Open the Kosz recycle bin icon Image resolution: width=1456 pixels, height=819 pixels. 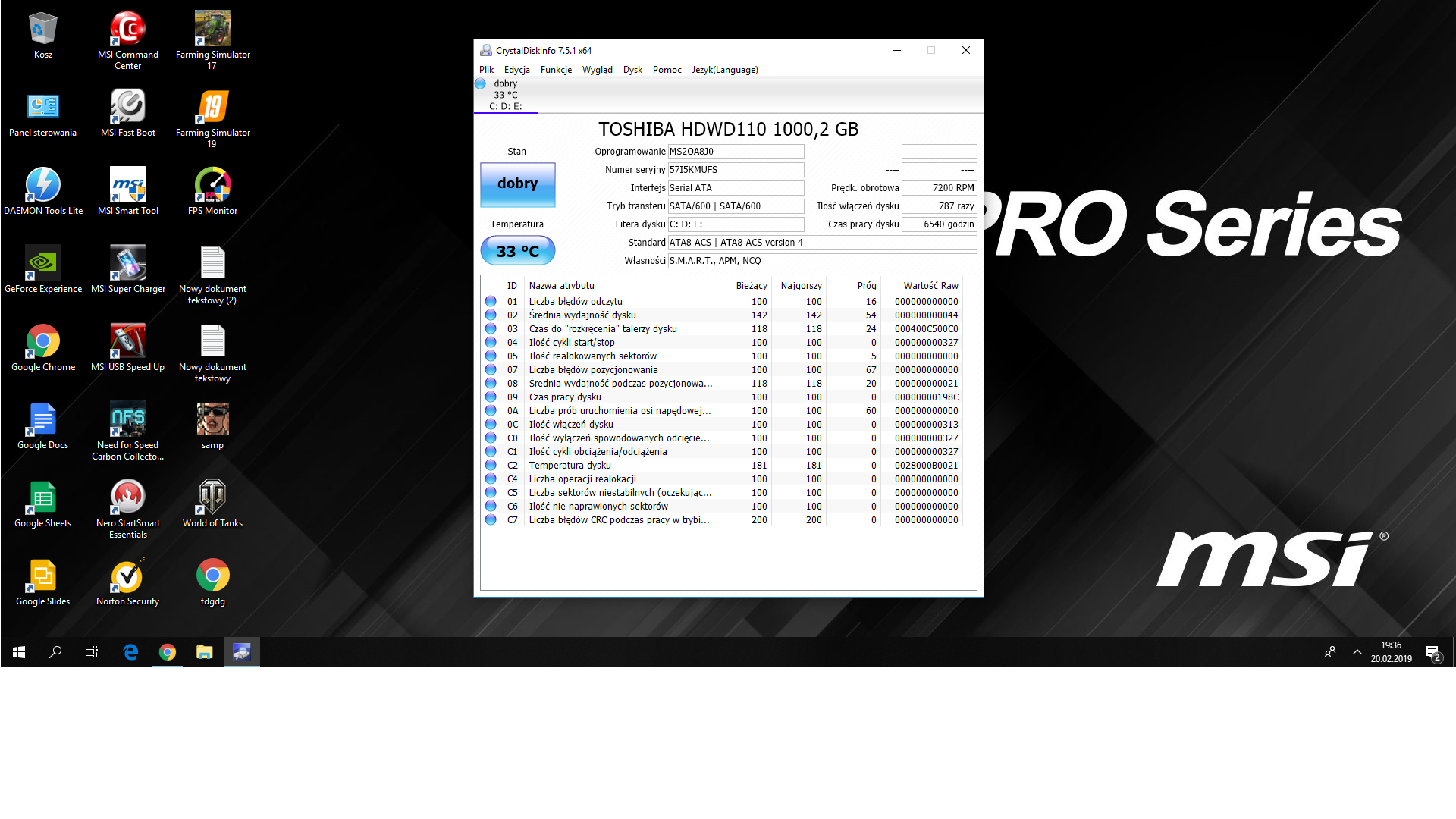pos(43,36)
